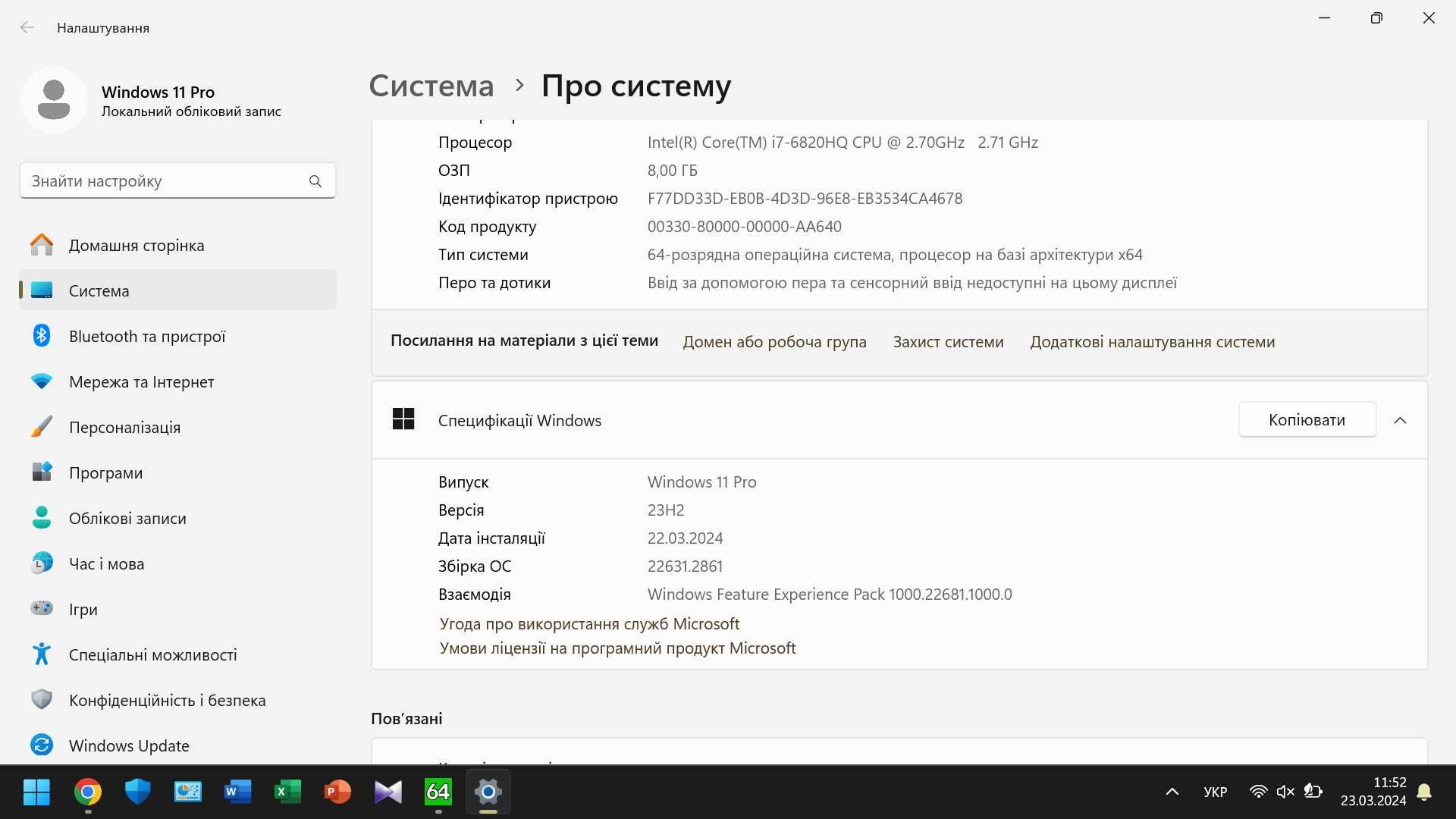Click the Settings gear in taskbar
Image resolution: width=1456 pixels, height=819 pixels.
coord(488,792)
